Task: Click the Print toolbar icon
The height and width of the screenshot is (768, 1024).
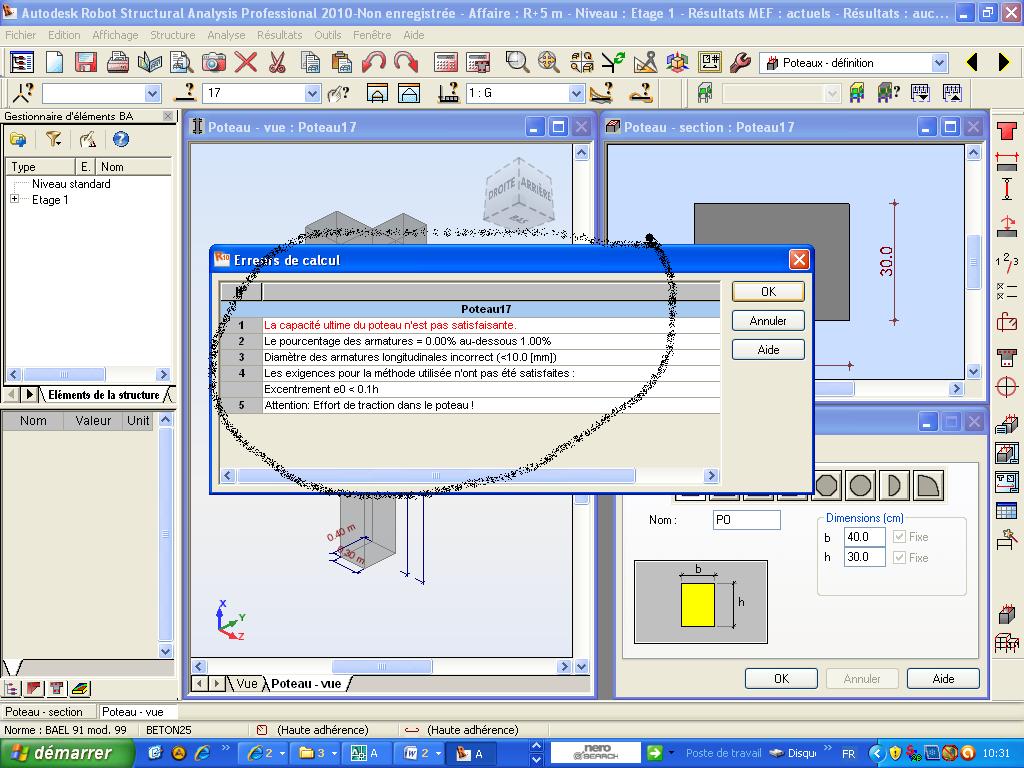Action: pyautogui.click(x=118, y=63)
